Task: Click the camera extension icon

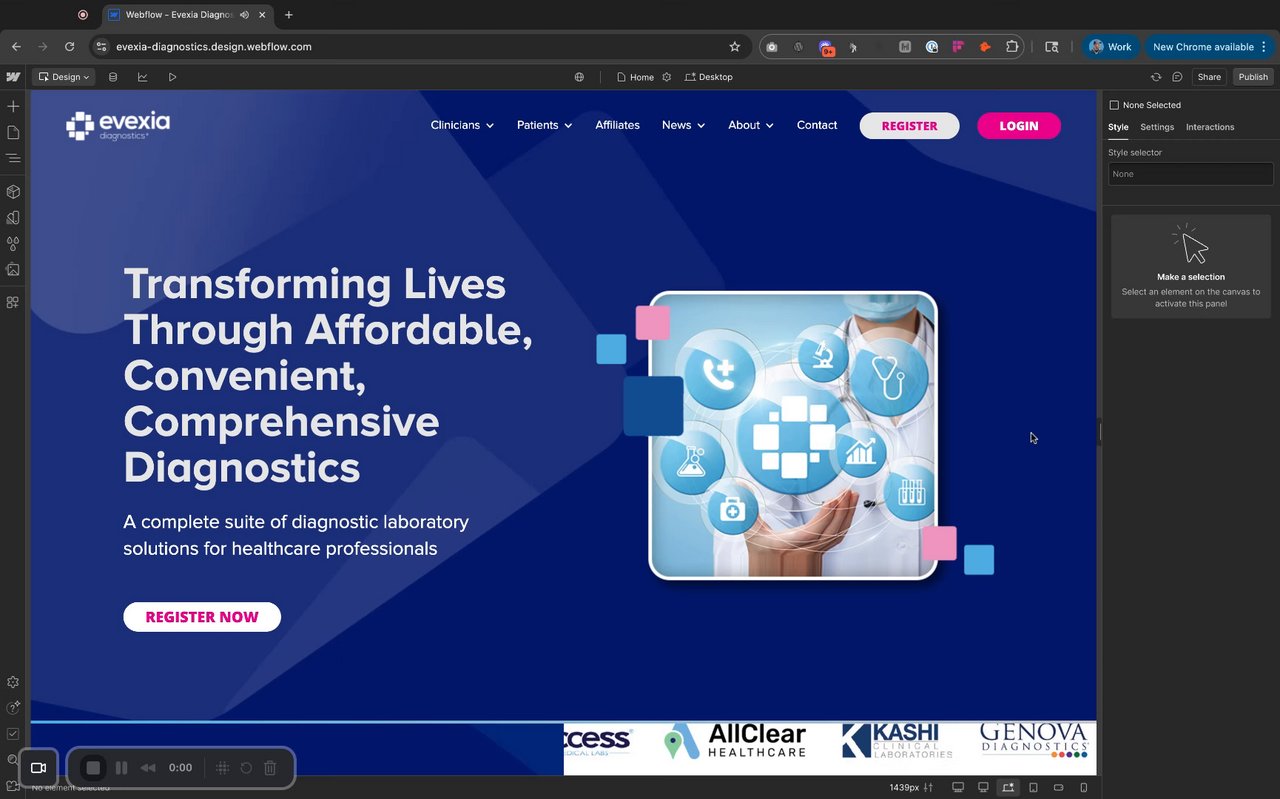Action: pos(772,47)
